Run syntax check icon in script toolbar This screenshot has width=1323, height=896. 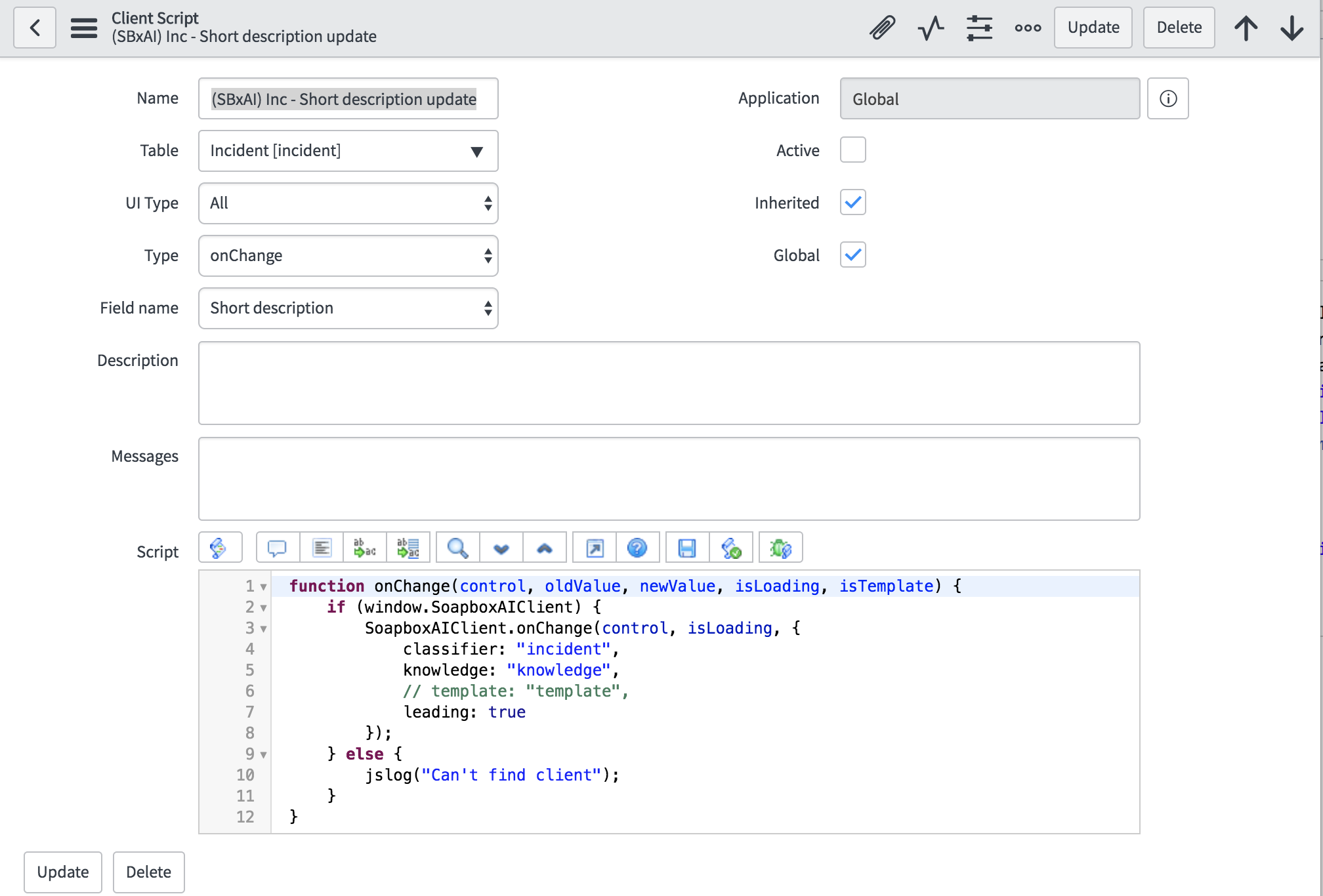(731, 548)
